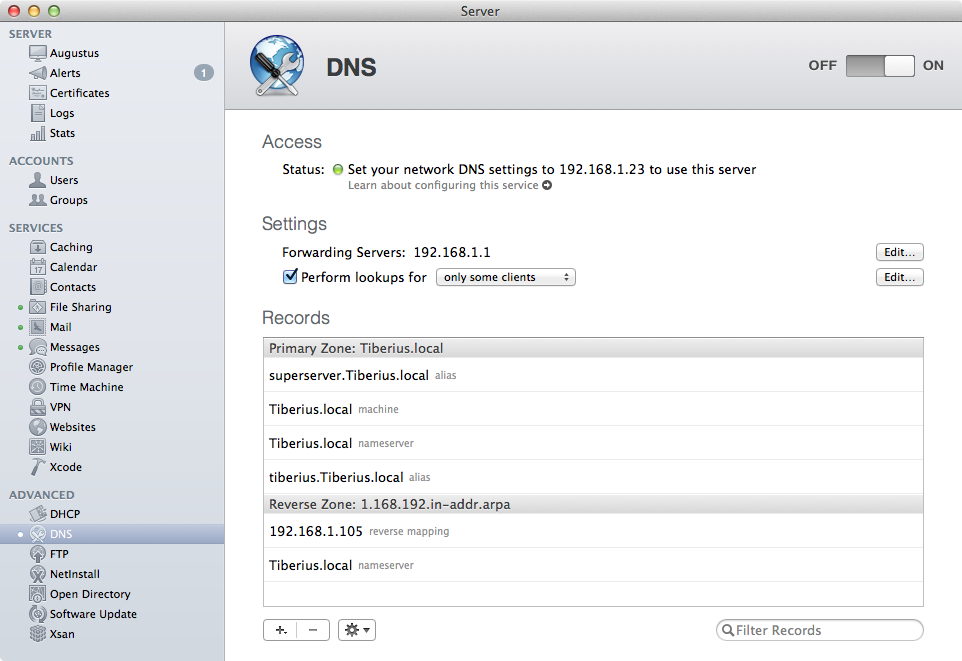Select the Groups account icon

37,200
